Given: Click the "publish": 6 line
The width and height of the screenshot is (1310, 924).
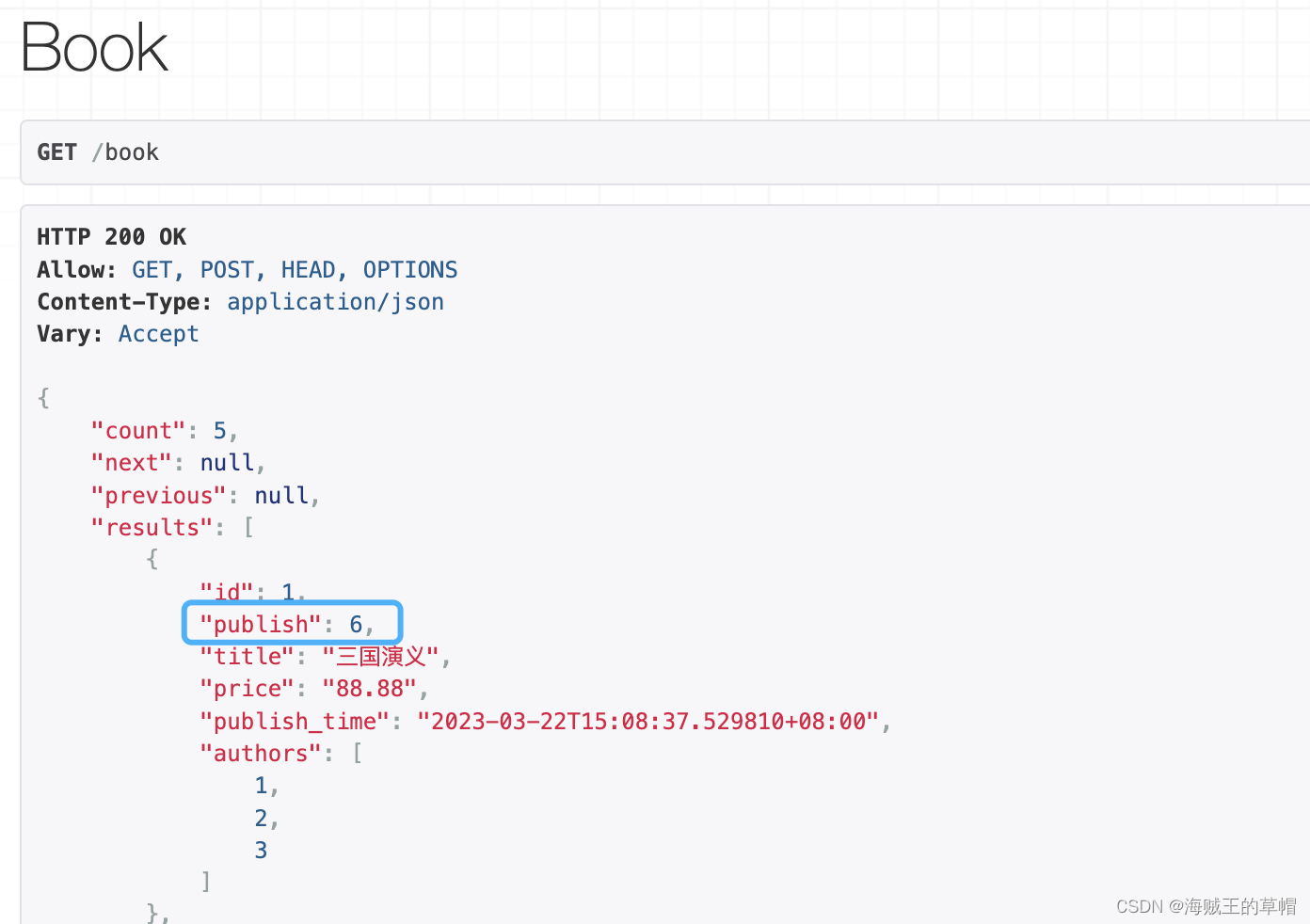Looking at the screenshot, I should coord(287,625).
